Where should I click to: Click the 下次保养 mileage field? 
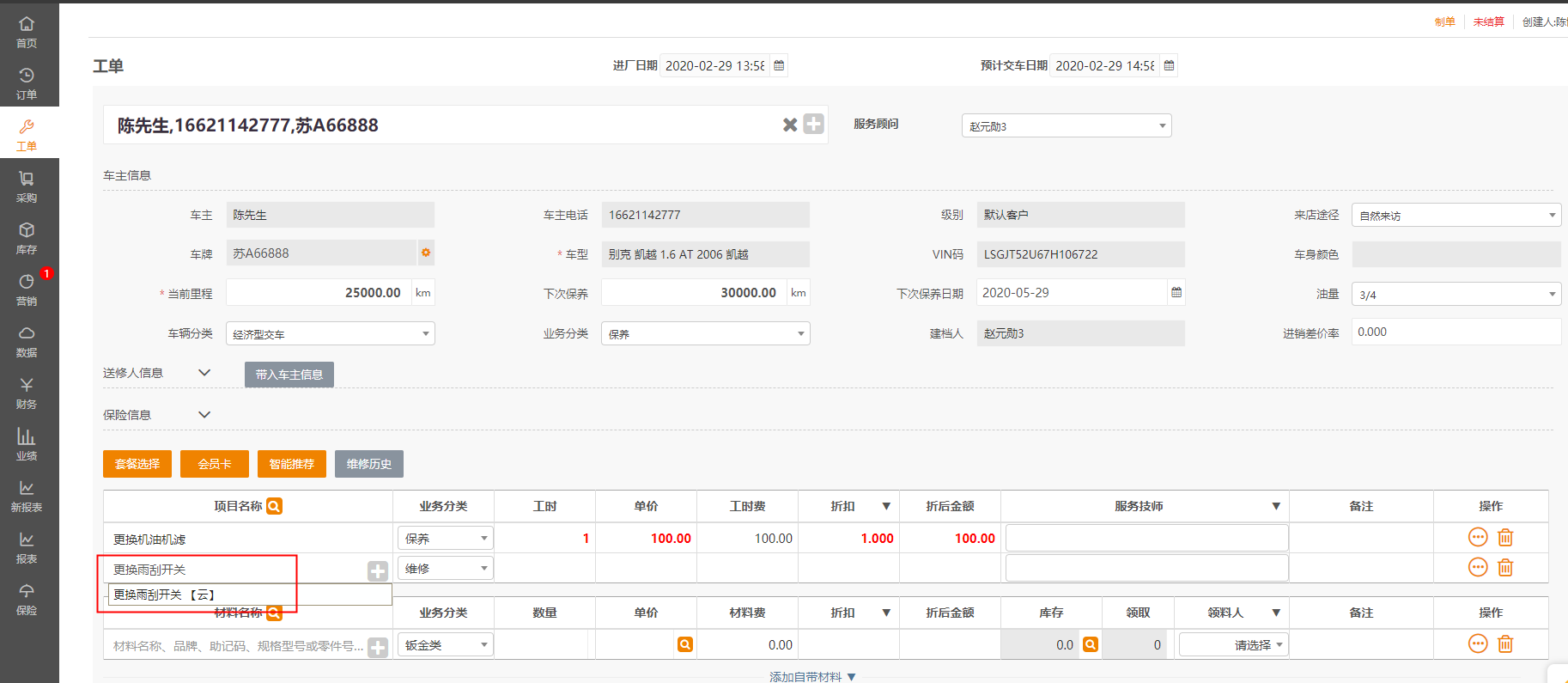click(x=695, y=292)
